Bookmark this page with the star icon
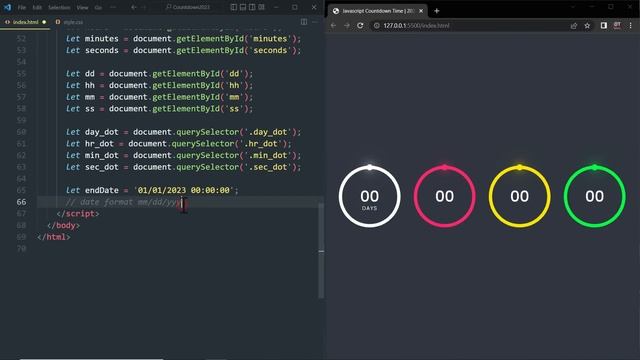This screenshot has width=640, height=360. click(x=587, y=25)
